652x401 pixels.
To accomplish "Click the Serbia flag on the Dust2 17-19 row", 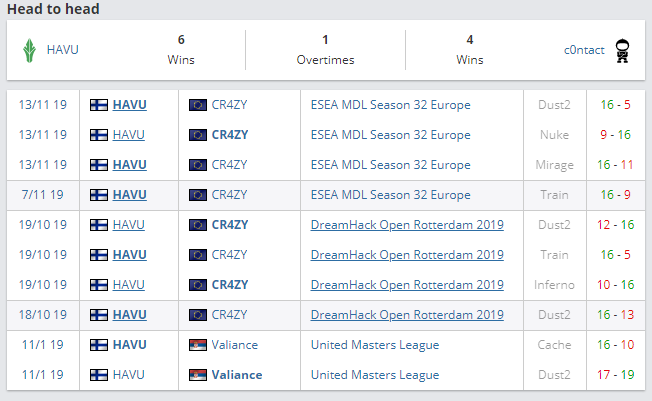I will [x=198, y=375].
